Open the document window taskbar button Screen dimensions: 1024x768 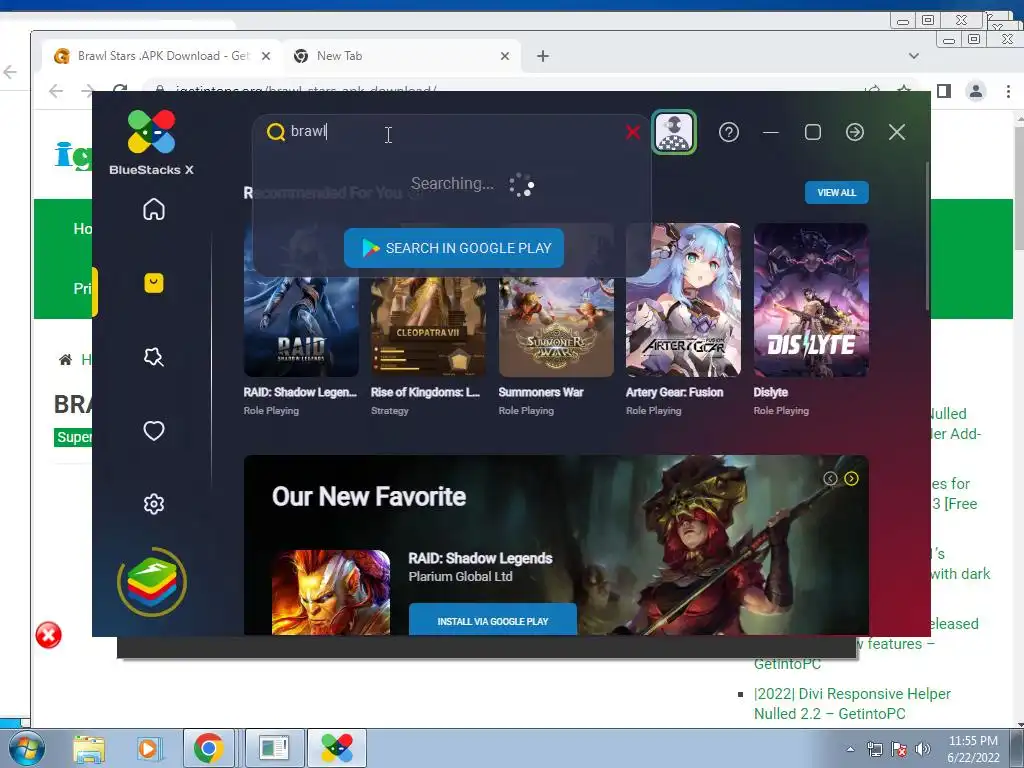274,748
